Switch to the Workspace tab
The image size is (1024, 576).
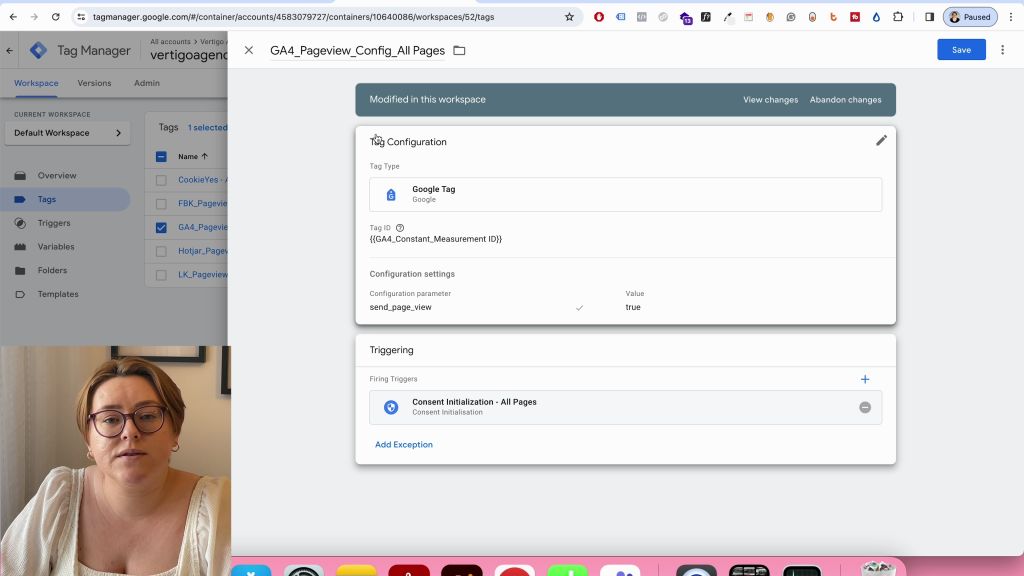point(37,83)
